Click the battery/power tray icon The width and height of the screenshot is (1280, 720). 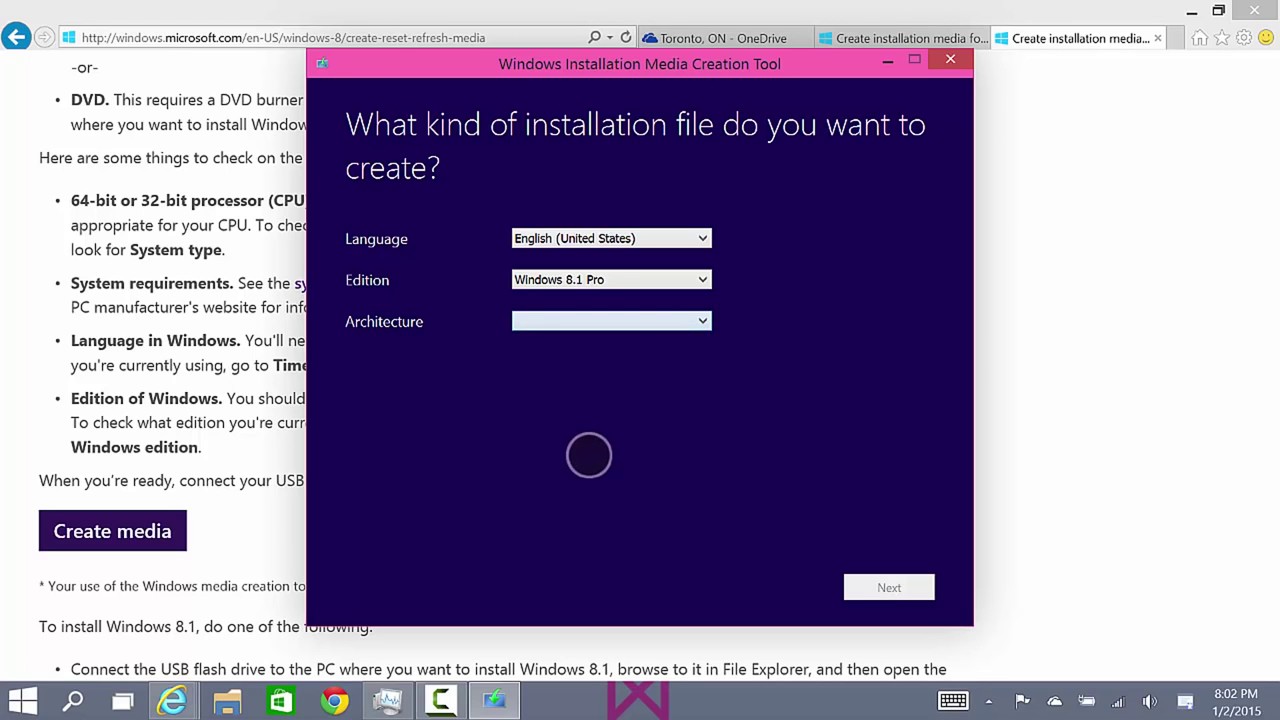(x=1086, y=701)
